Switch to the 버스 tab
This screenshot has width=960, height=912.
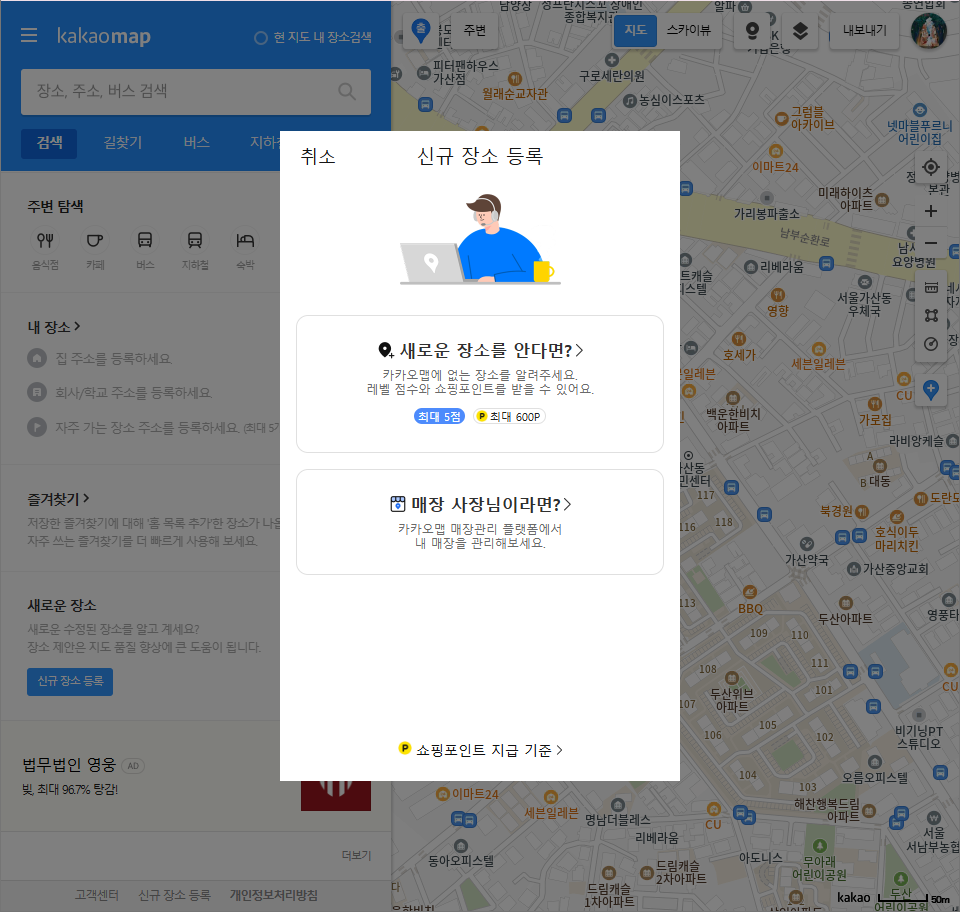tap(197, 143)
